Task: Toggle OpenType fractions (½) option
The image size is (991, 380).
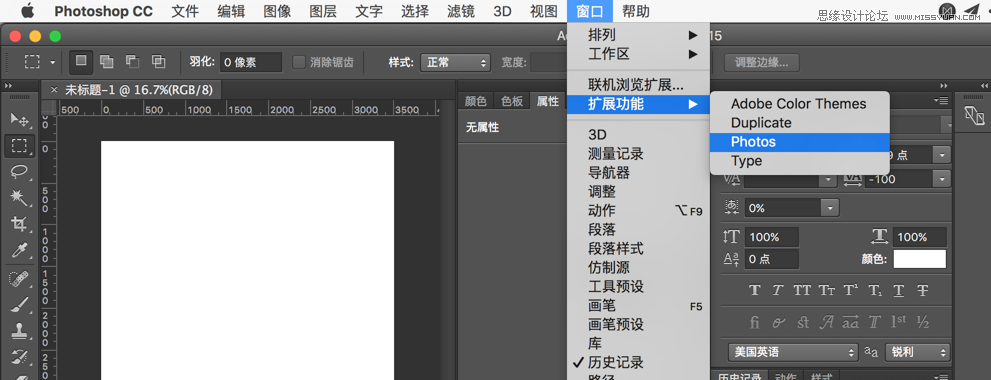Action: pyautogui.click(x=923, y=322)
